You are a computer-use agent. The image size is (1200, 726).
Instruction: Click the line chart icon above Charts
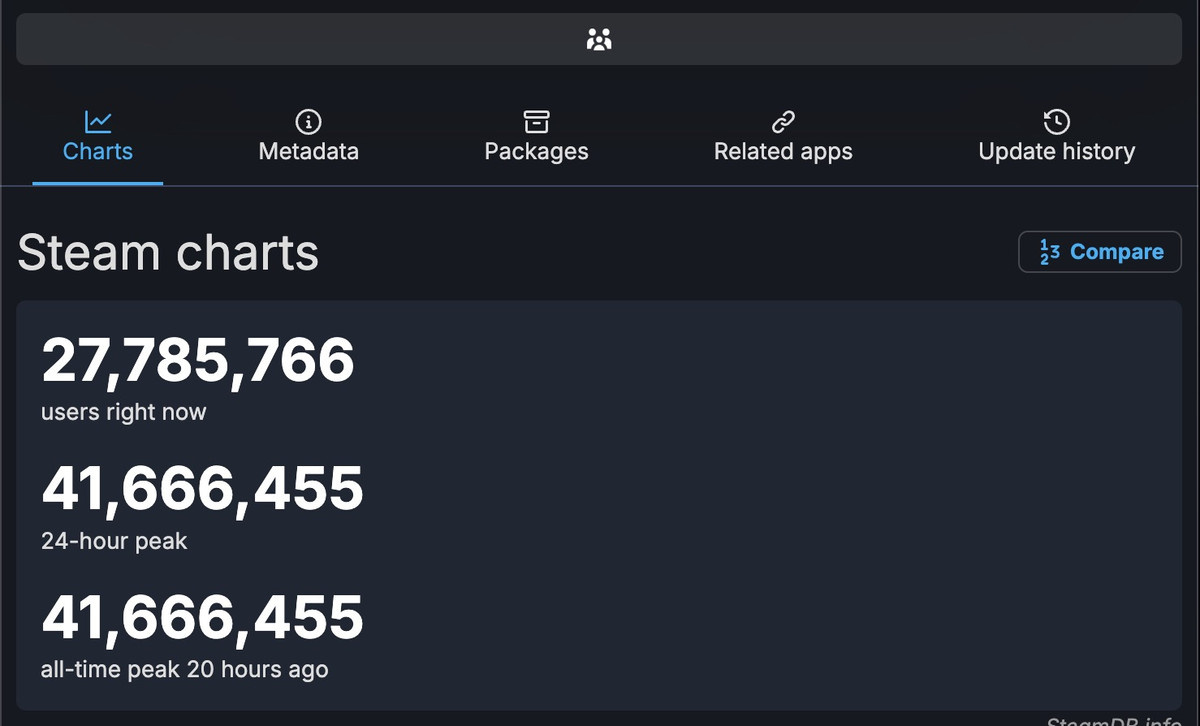coord(98,122)
